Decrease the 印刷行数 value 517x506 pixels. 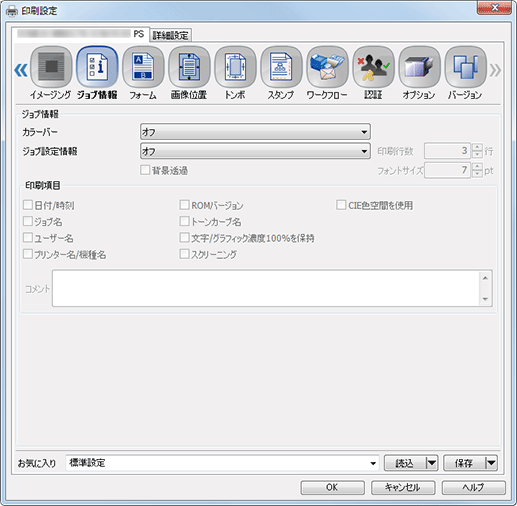478,154
